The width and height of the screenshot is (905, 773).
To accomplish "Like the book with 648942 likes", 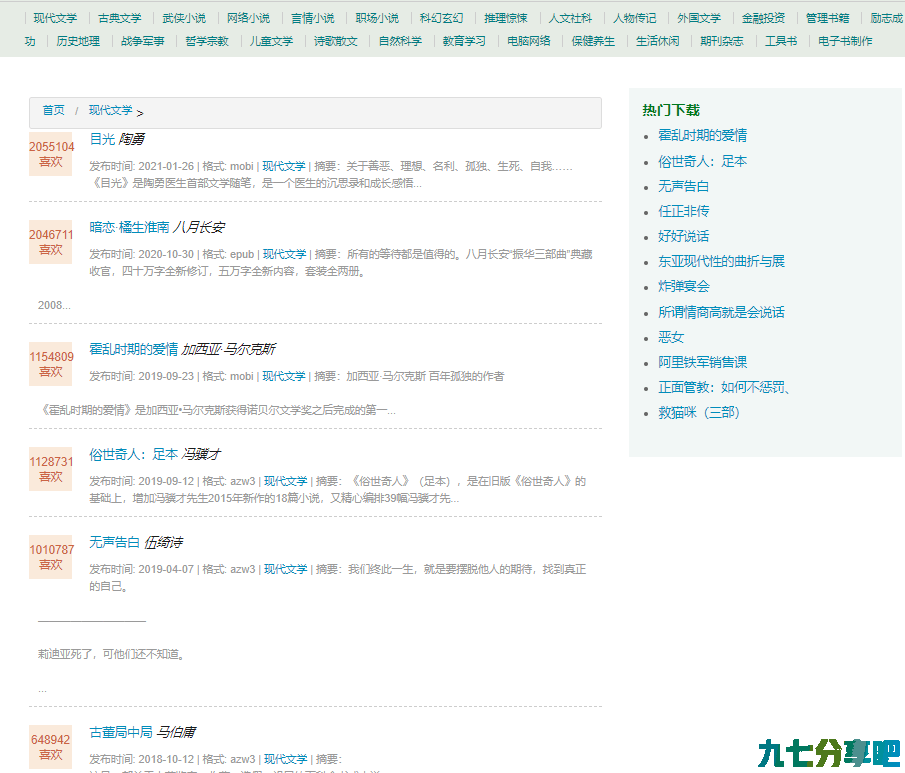I will pyautogui.click(x=51, y=747).
